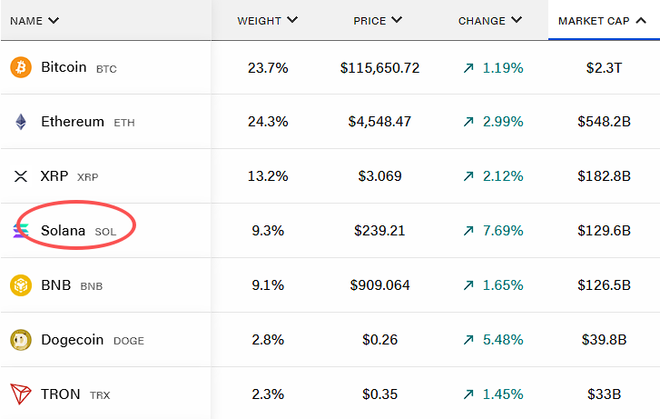This screenshot has width=660, height=419.
Task: Open the Solana coin name link
Action: [x=63, y=231]
